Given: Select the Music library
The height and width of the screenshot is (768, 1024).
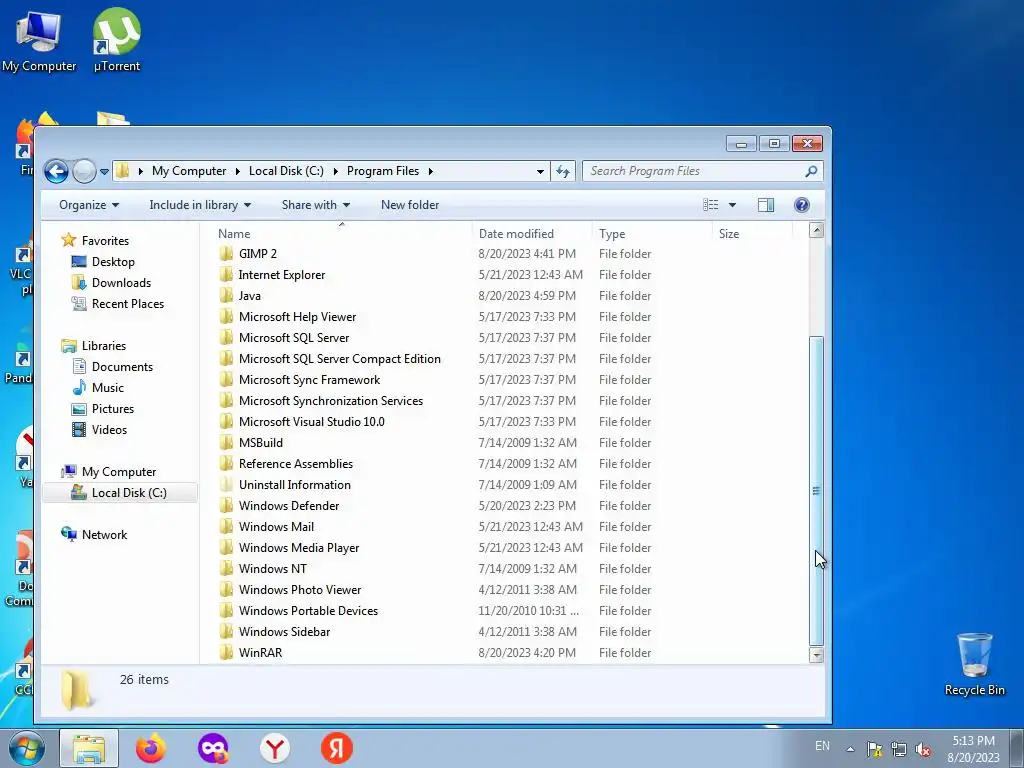Looking at the screenshot, I should [x=107, y=388].
